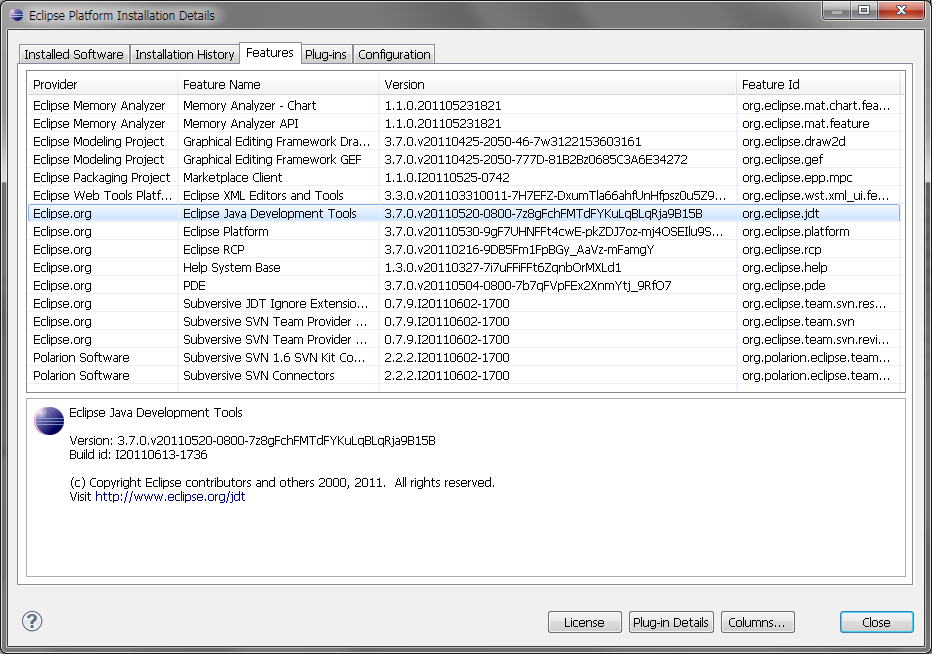Click the Columns... button

757,622
